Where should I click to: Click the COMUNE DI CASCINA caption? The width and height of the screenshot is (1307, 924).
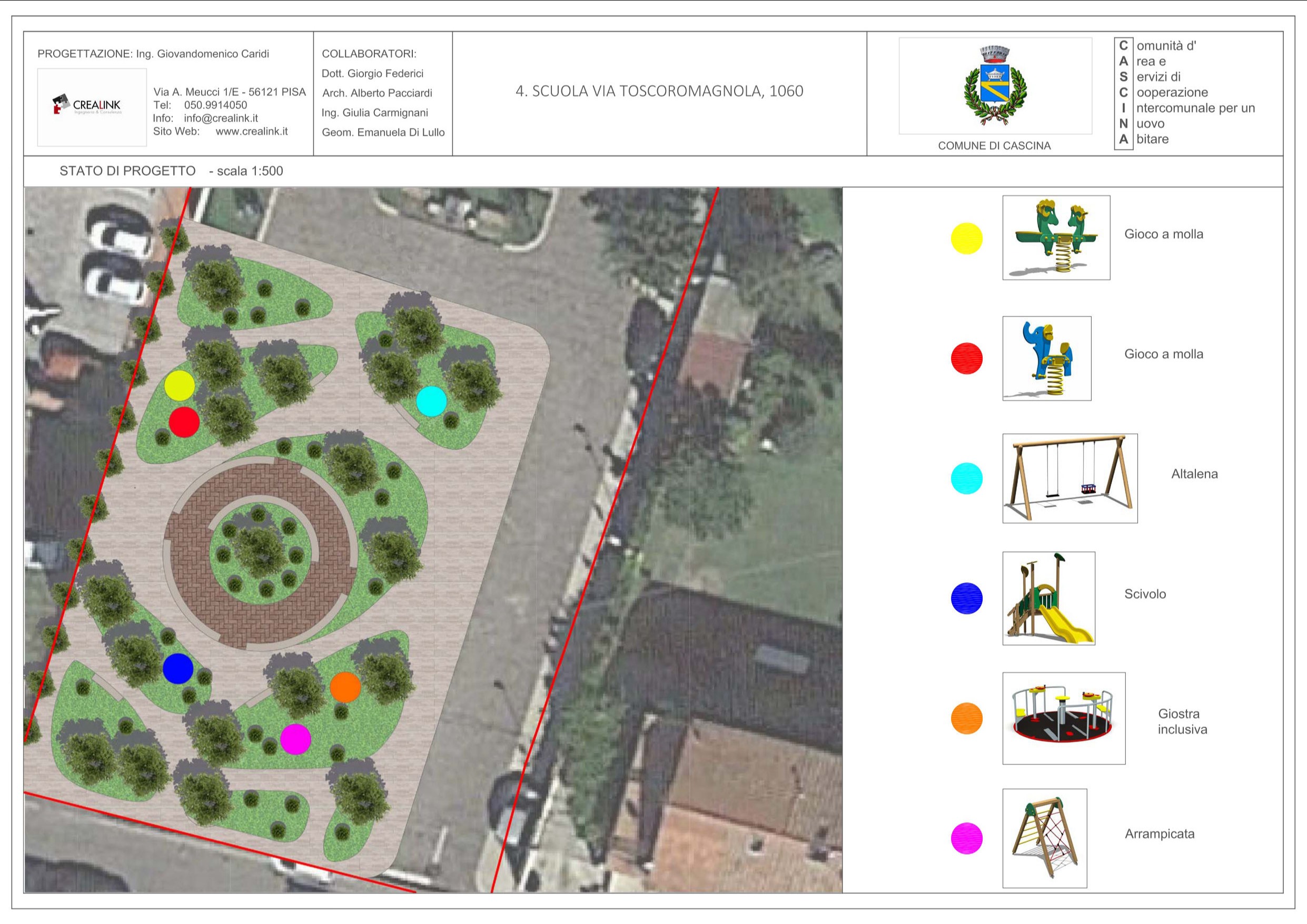click(995, 146)
